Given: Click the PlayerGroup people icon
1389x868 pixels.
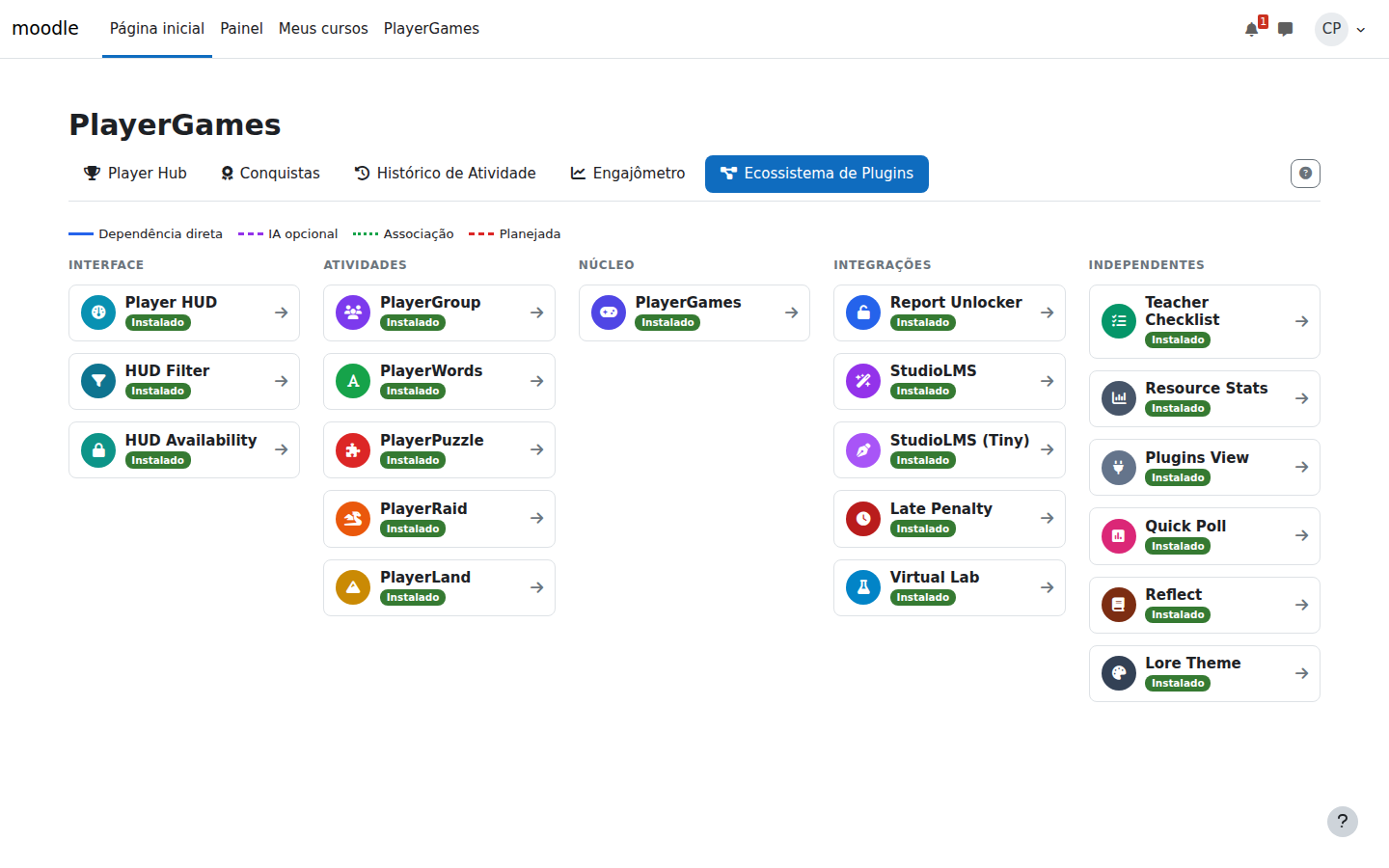Looking at the screenshot, I should pyautogui.click(x=353, y=312).
